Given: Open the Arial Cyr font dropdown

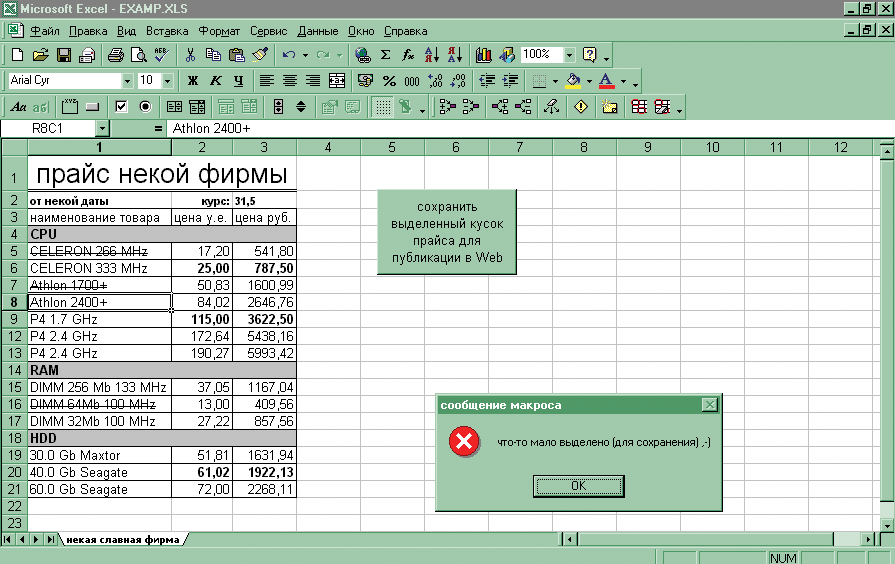Looking at the screenshot, I should pos(127,81).
